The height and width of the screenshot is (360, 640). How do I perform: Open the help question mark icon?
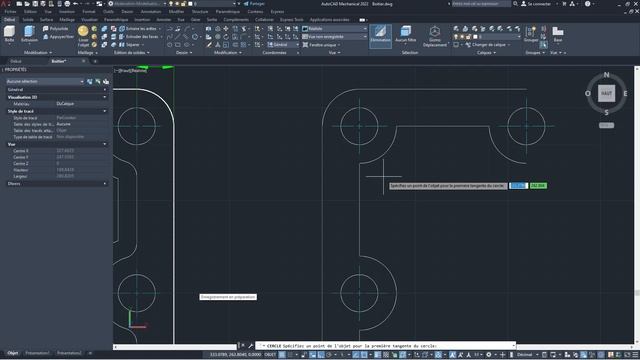pyautogui.click(x=587, y=4)
